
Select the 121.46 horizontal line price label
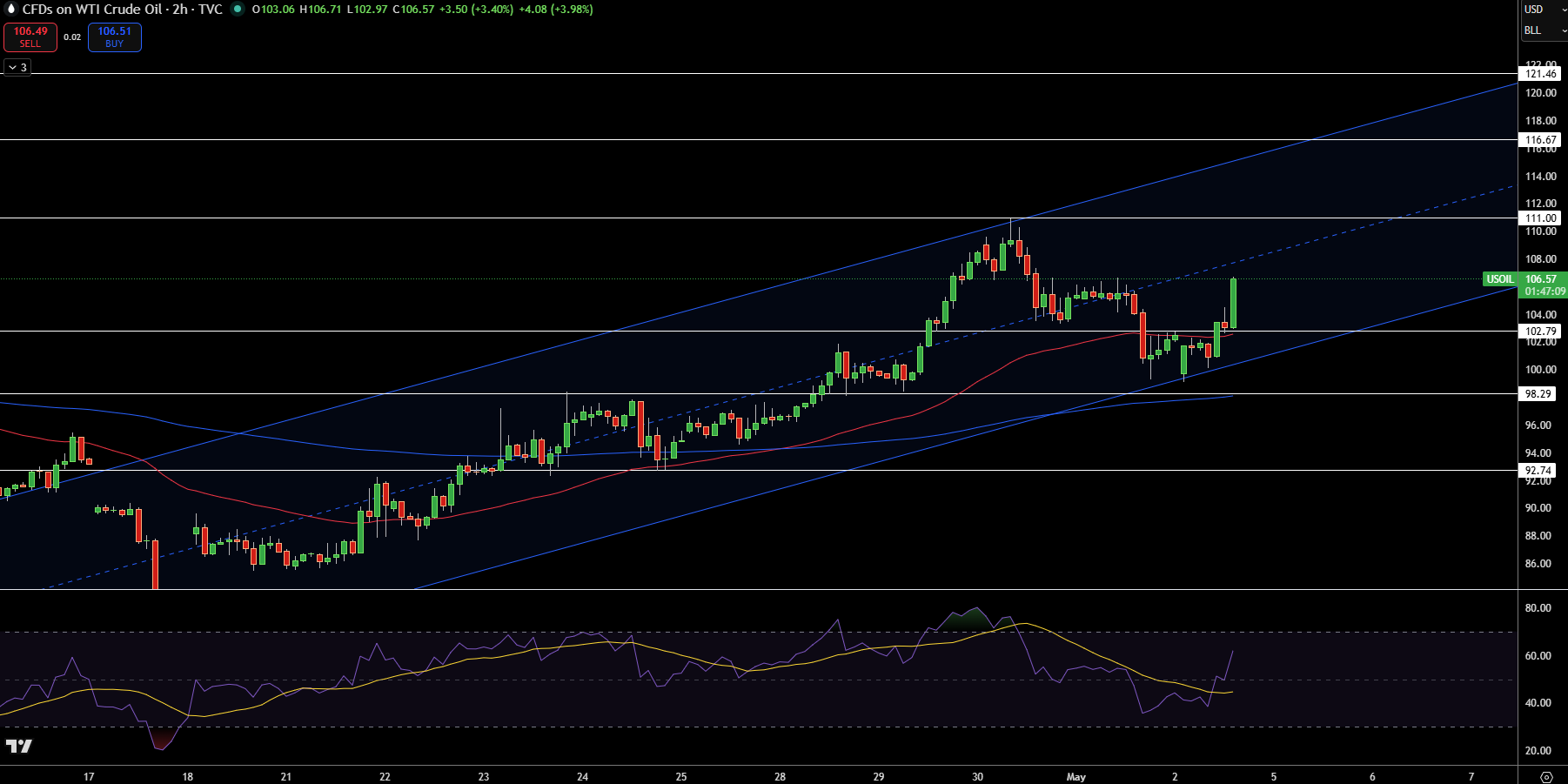coord(1541,74)
